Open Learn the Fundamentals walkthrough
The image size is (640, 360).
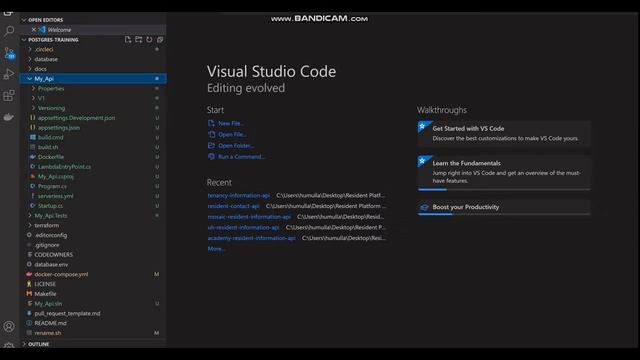click(504, 172)
